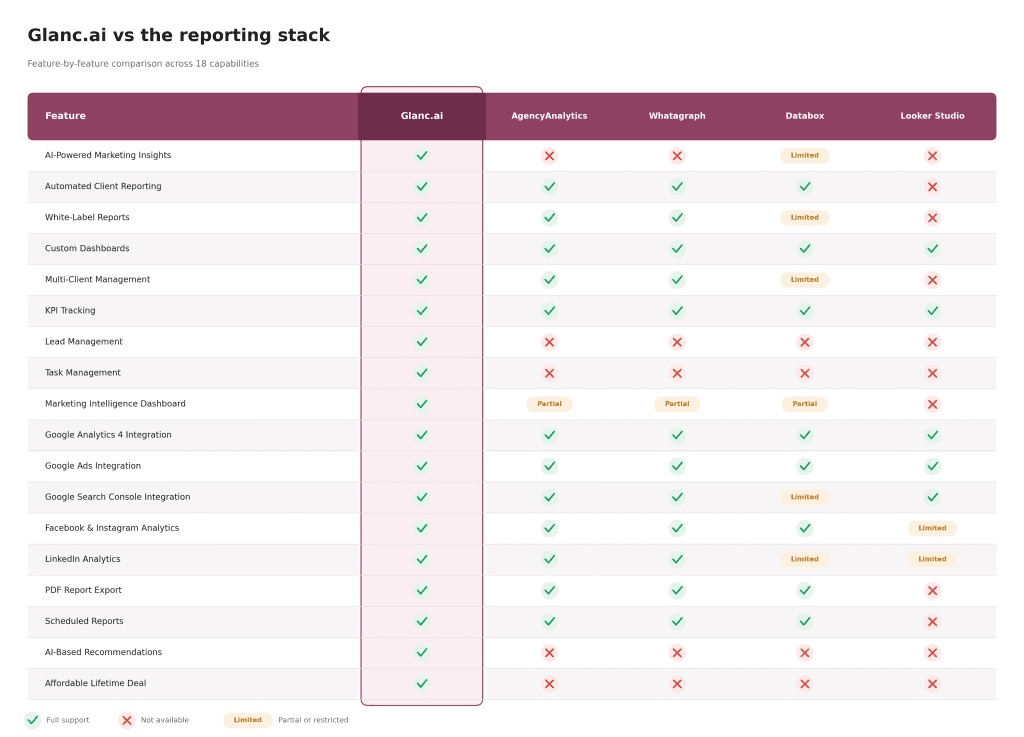Click the 'Google Ads Integration' row label

93,466
